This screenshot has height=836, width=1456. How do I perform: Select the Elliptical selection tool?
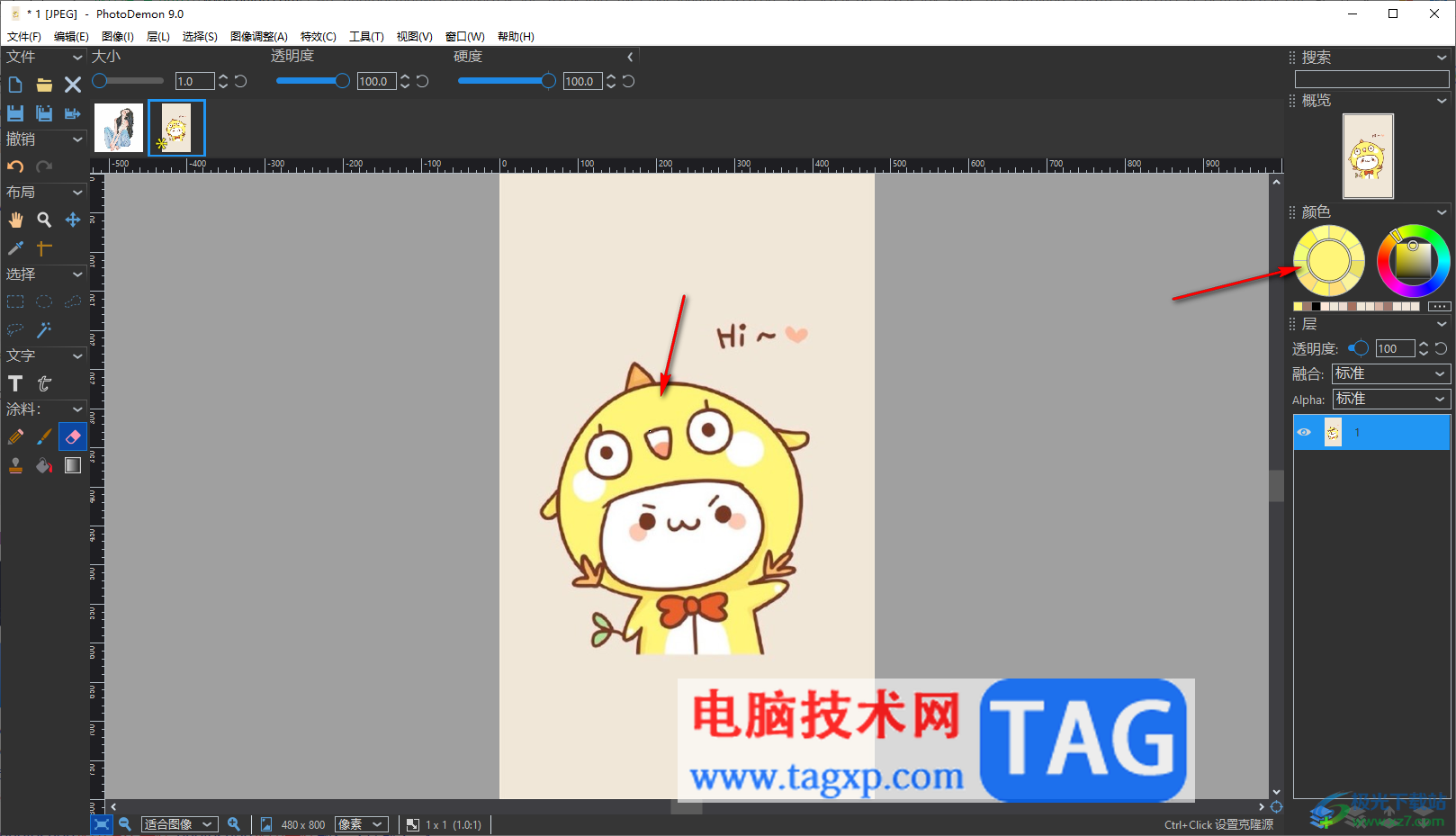(44, 301)
